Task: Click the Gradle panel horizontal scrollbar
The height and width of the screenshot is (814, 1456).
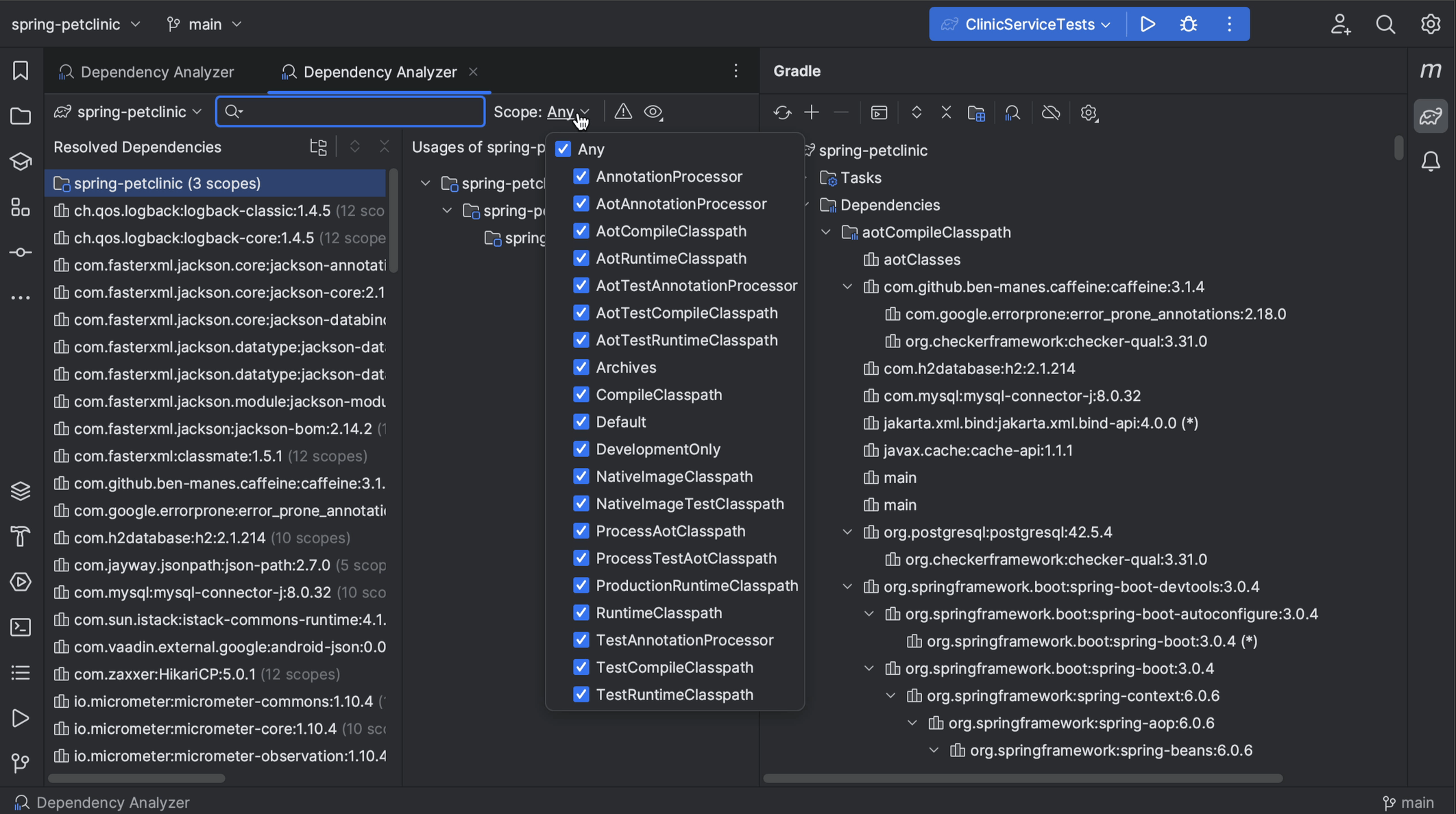Action: [x=1022, y=778]
